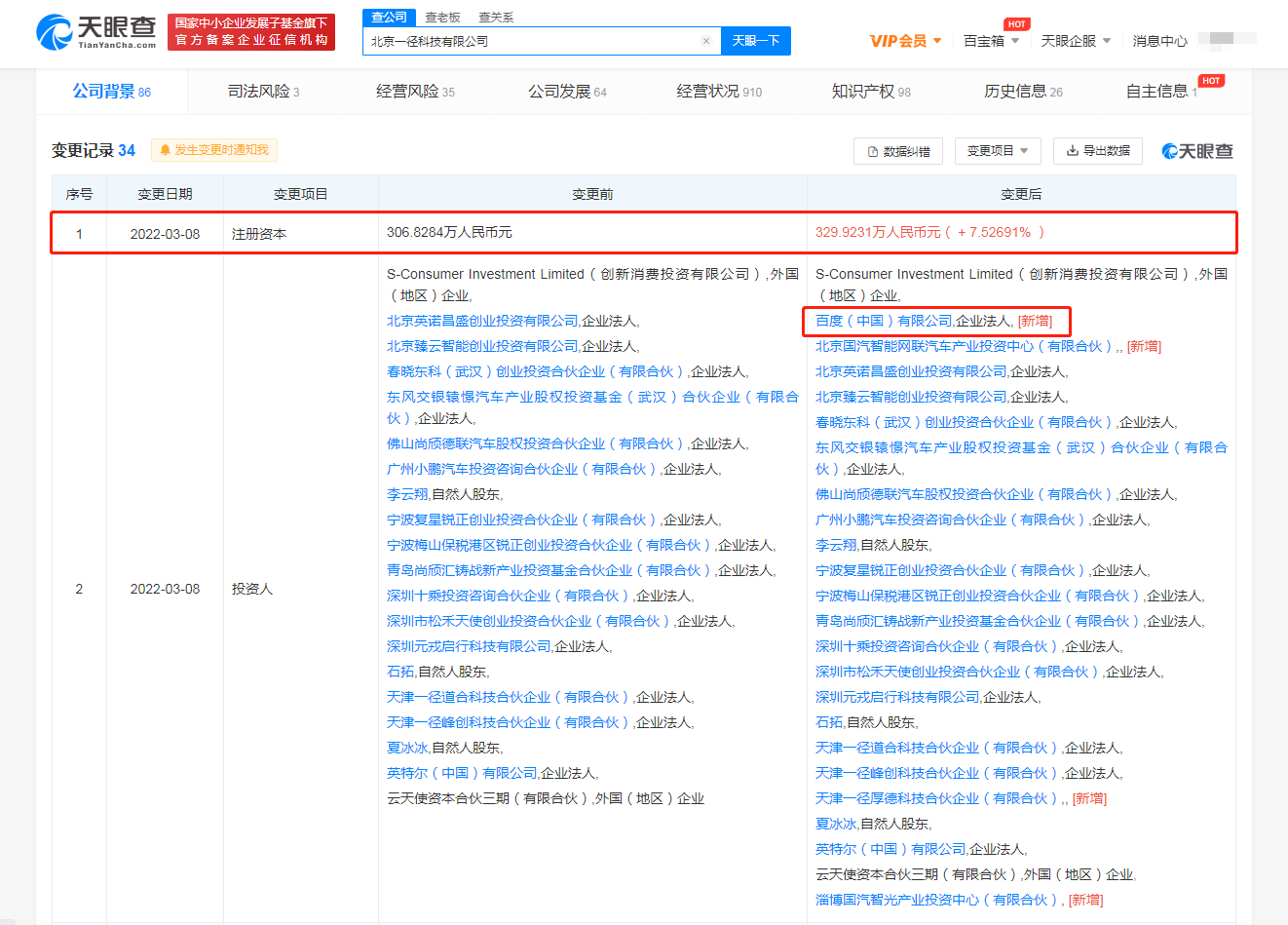Viewport: 1288px width, 925px height.
Task: Click the 导出数据 button
Action: [1098, 150]
